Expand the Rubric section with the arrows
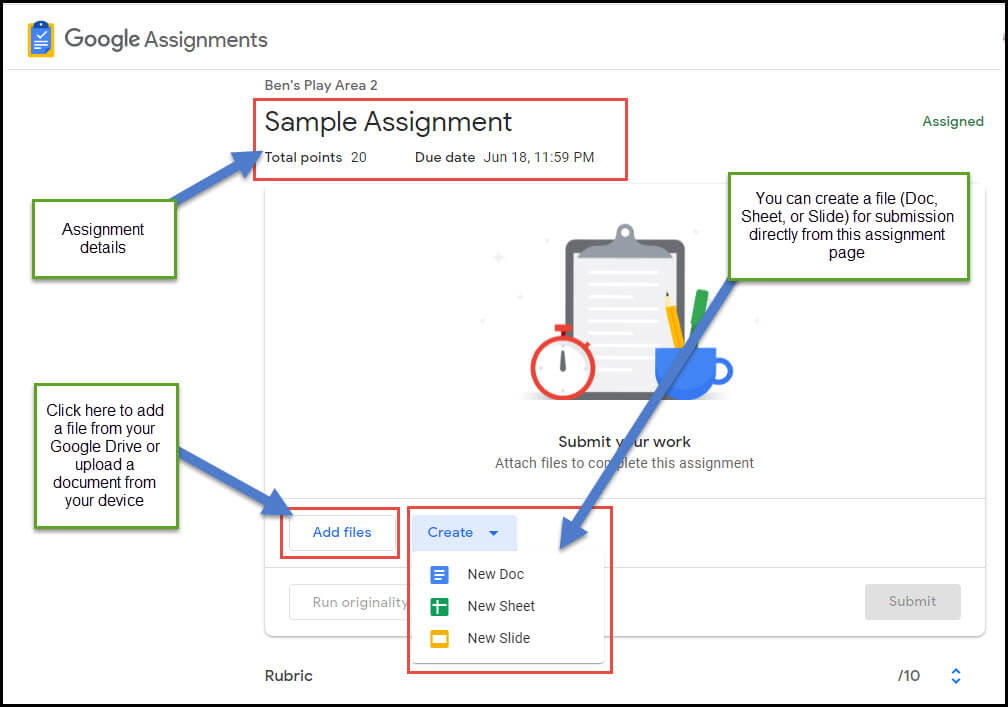The height and width of the screenshot is (707, 1008). pyautogui.click(x=956, y=676)
